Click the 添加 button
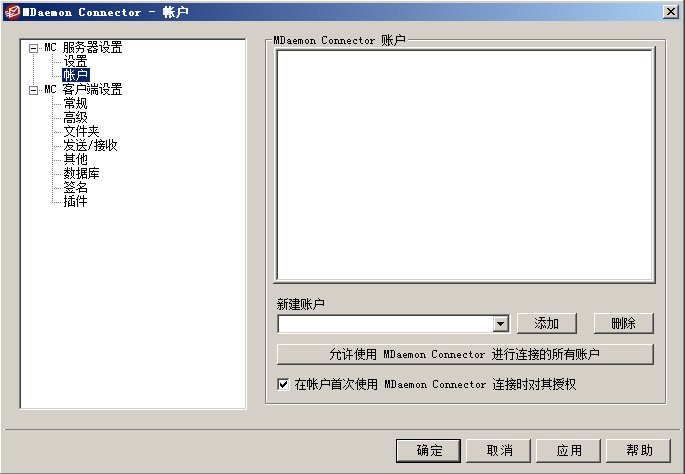This screenshot has height=474, width=685. [x=547, y=324]
